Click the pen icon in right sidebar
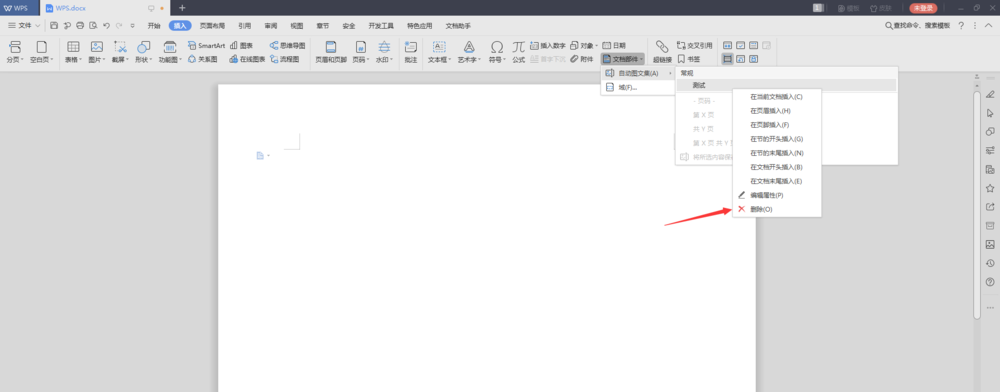 pos(990,94)
